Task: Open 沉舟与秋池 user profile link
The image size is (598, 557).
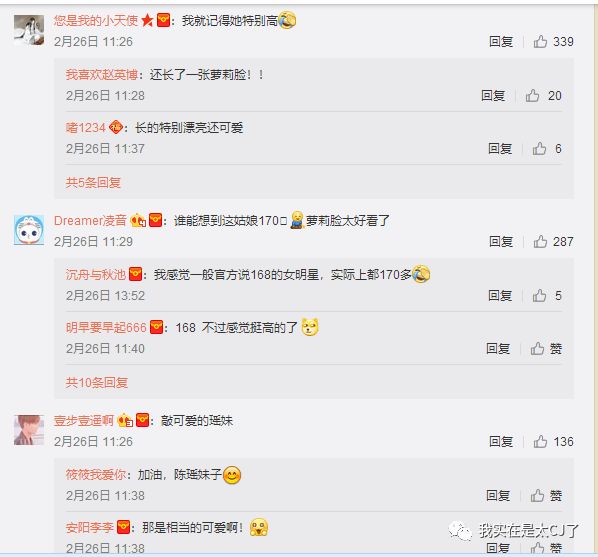Action: tap(95, 274)
